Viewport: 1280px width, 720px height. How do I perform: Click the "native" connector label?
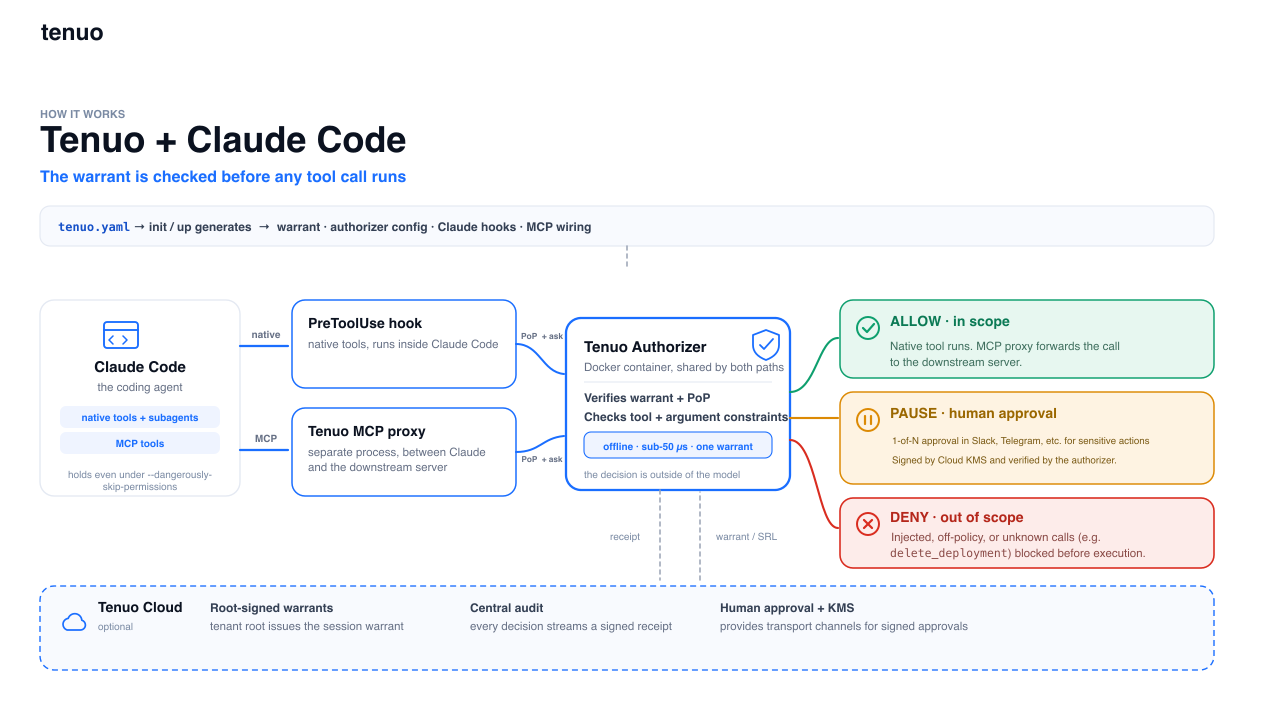click(x=266, y=335)
